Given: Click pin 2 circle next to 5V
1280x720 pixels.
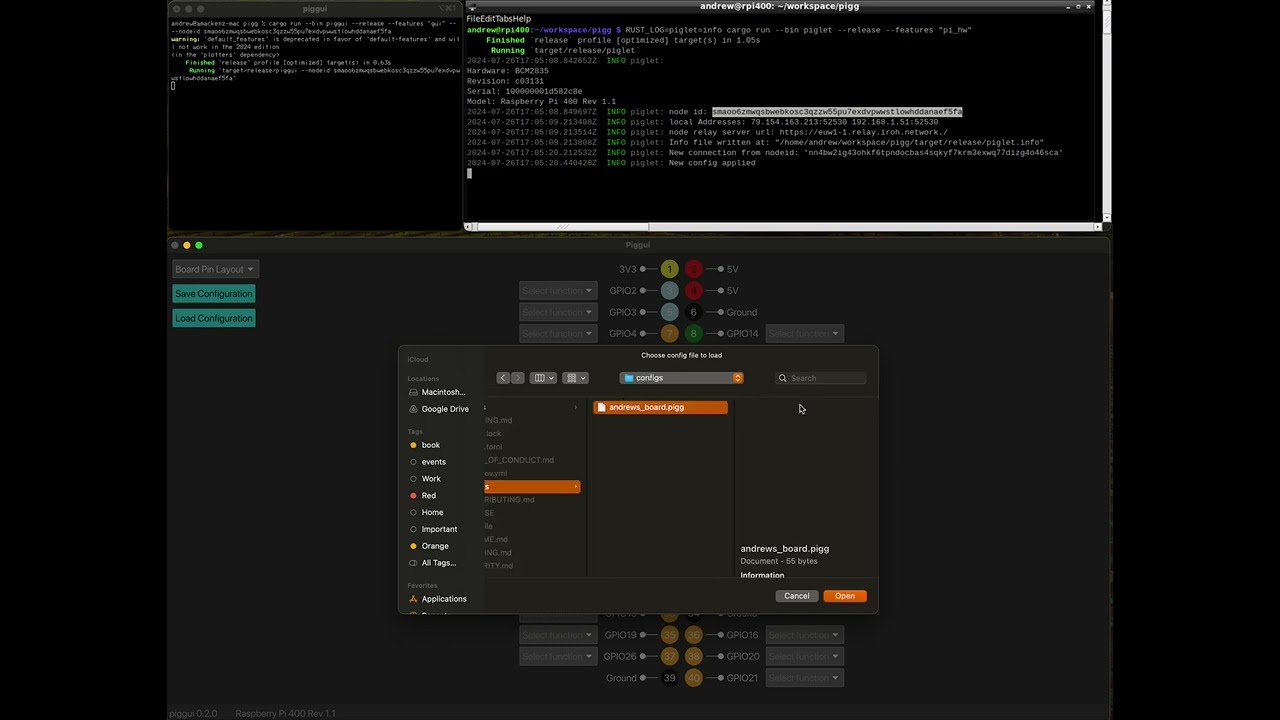Looking at the screenshot, I should (x=693, y=269).
